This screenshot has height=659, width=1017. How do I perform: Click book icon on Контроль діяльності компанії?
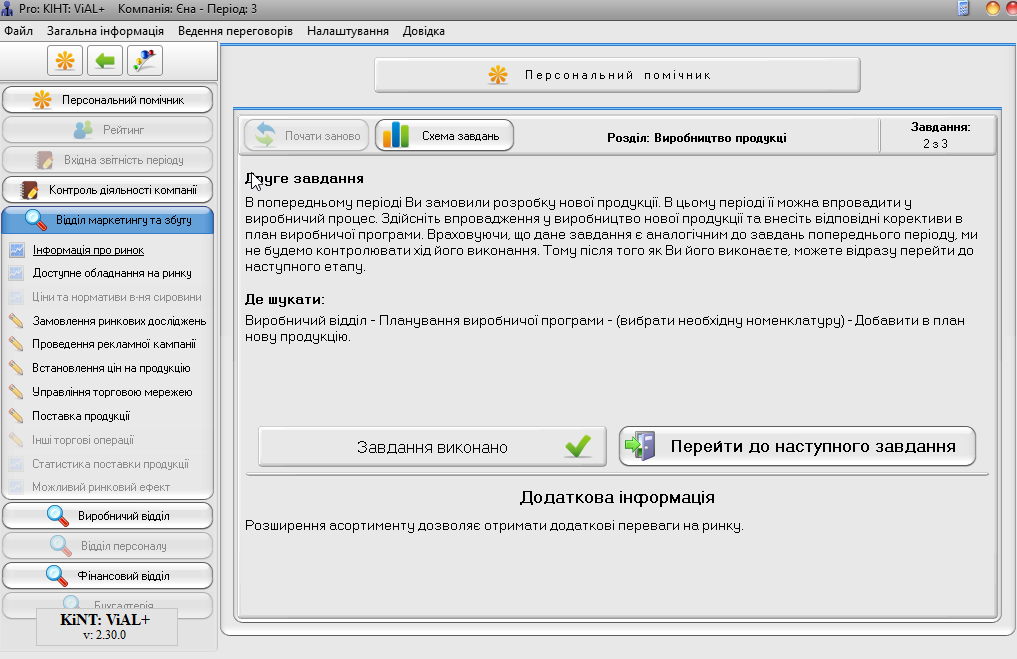pyautogui.click(x=29, y=190)
